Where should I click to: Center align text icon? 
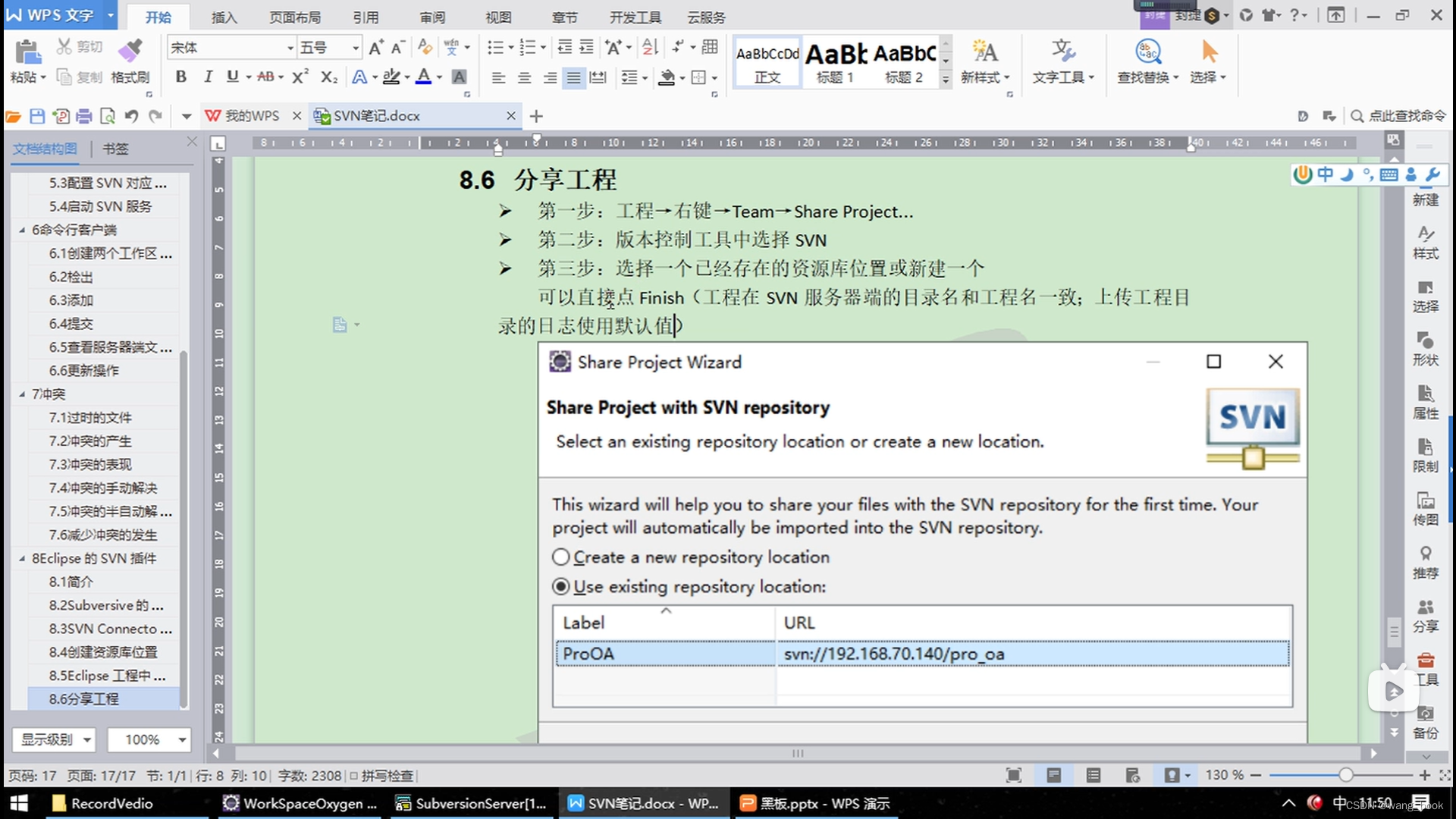coord(524,77)
